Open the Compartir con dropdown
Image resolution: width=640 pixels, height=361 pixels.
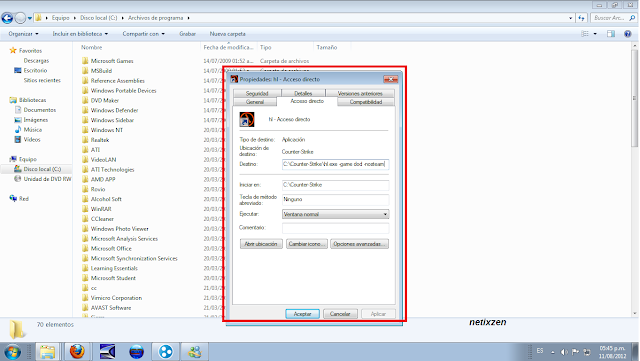(143, 34)
